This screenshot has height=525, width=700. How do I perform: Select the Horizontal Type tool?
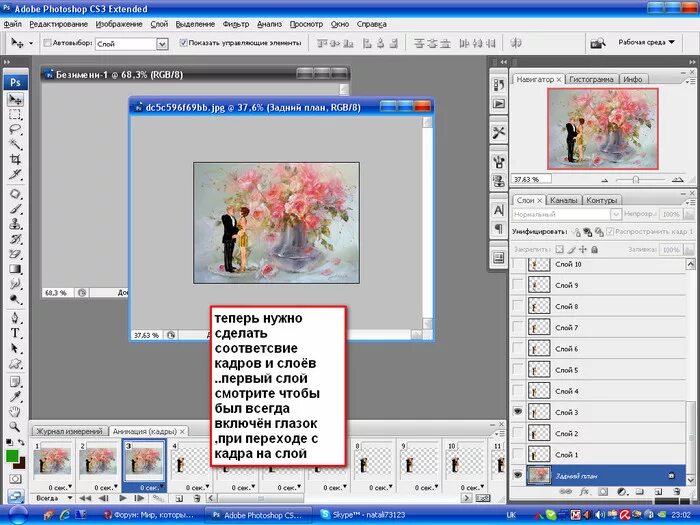(15, 333)
